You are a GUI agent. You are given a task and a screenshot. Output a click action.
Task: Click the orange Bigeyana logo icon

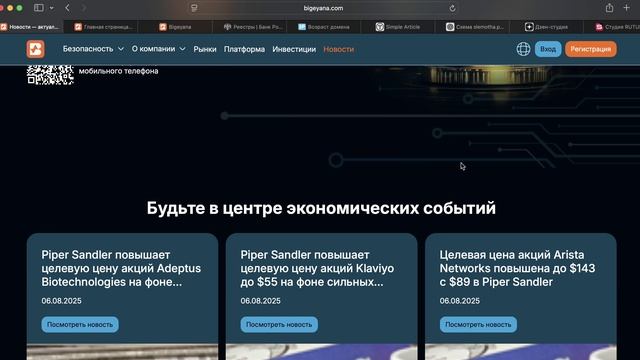(36, 49)
